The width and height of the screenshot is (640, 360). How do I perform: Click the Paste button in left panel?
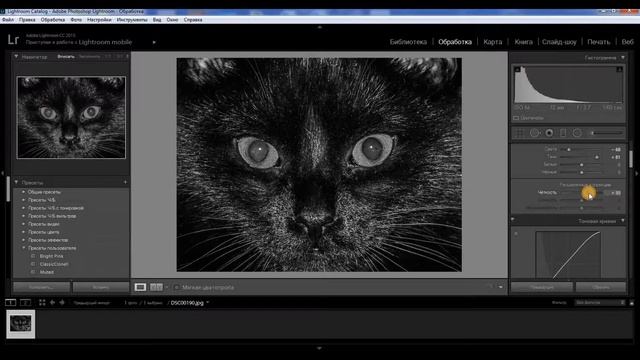coord(100,287)
